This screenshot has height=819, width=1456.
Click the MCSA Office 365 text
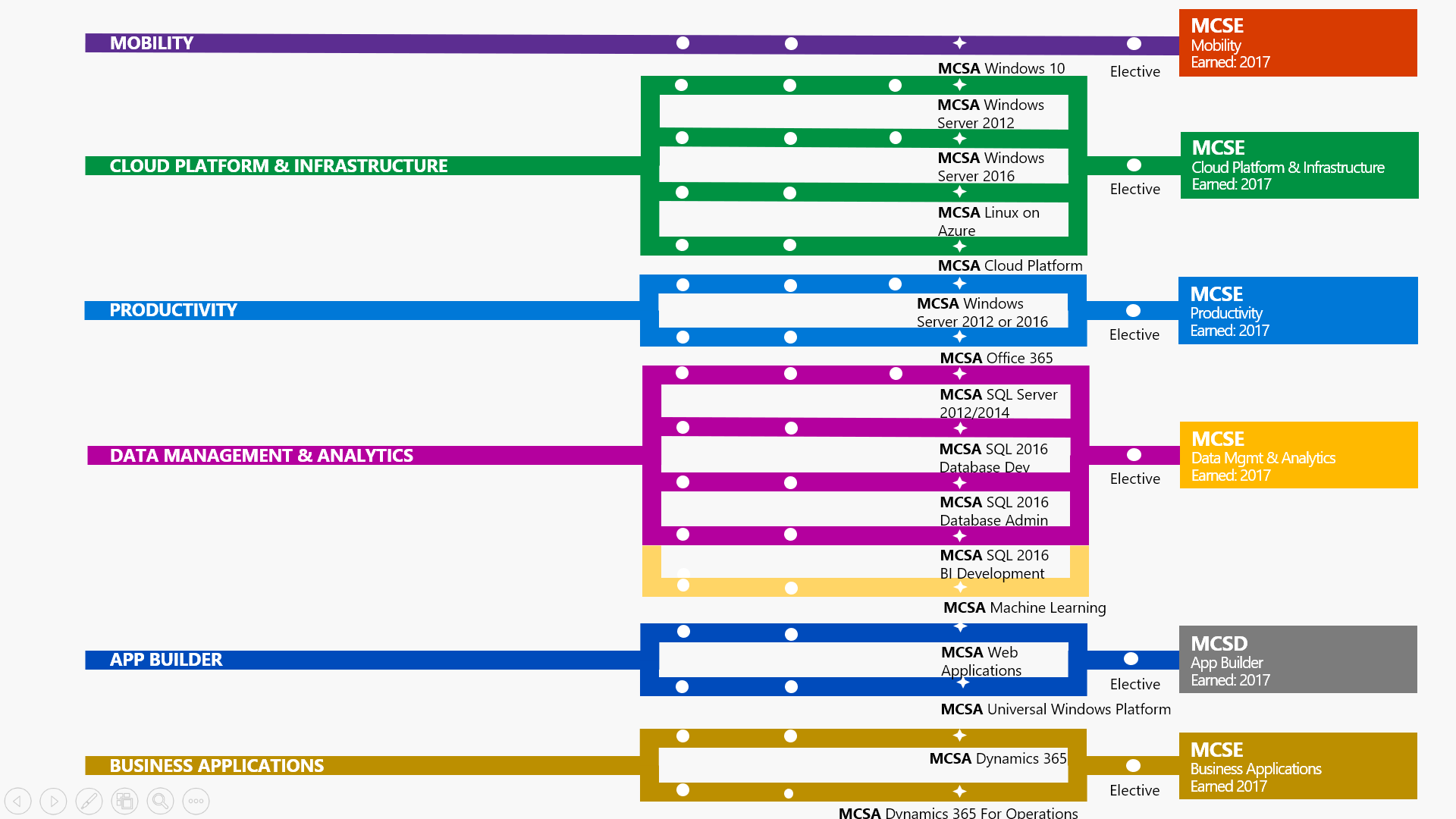(x=996, y=358)
